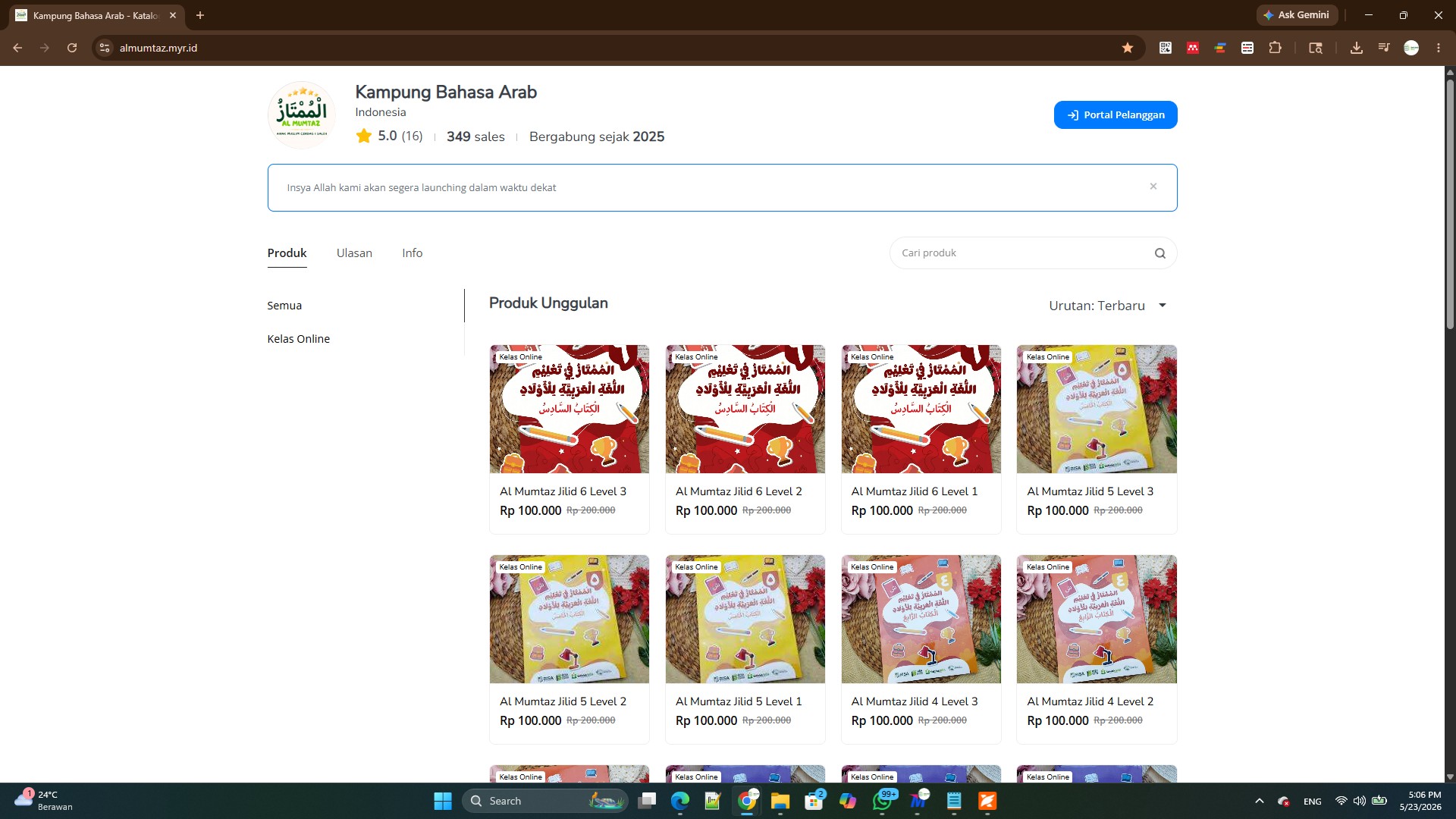Click the profile avatar icon
Image resolution: width=1456 pixels, height=819 pixels.
[1411, 48]
